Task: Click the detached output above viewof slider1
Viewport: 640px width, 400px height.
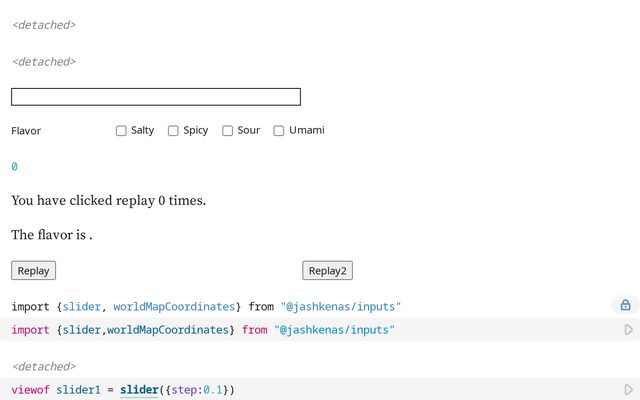Action: point(43,367)
